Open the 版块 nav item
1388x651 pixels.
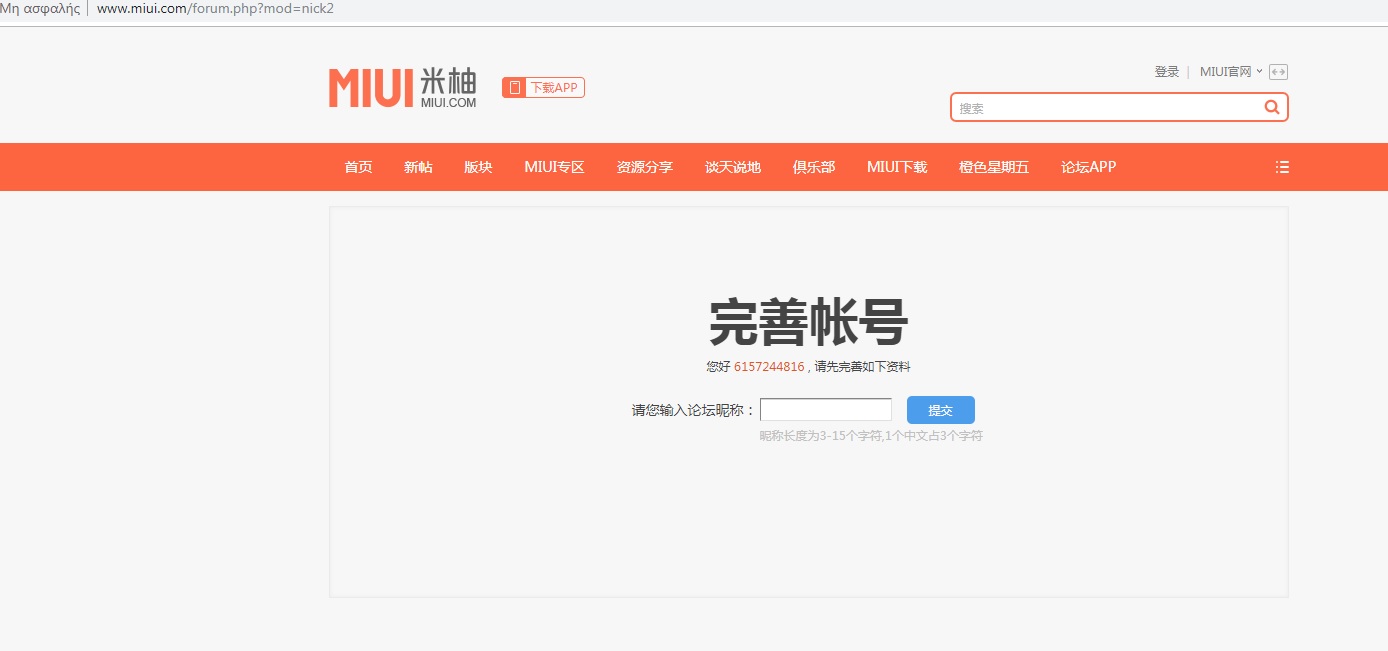478,167
